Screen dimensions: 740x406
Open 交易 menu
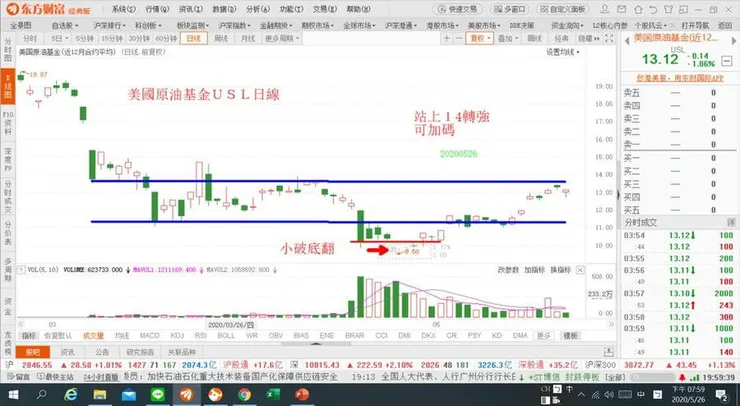pyautogui.click(x=325, y=9)
